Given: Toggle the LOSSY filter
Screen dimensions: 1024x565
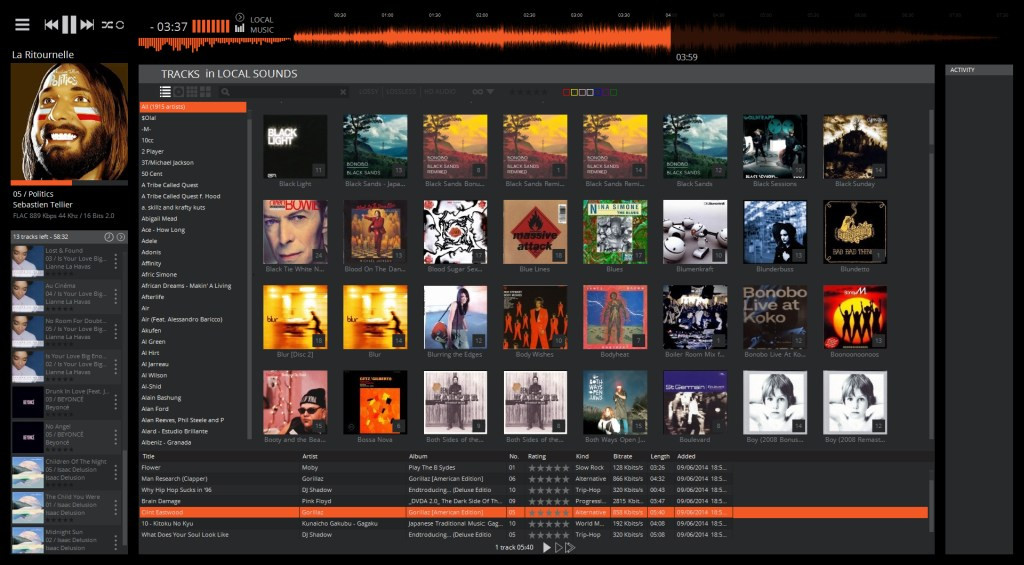Looking at the screenshot, I should coord(368,92).
